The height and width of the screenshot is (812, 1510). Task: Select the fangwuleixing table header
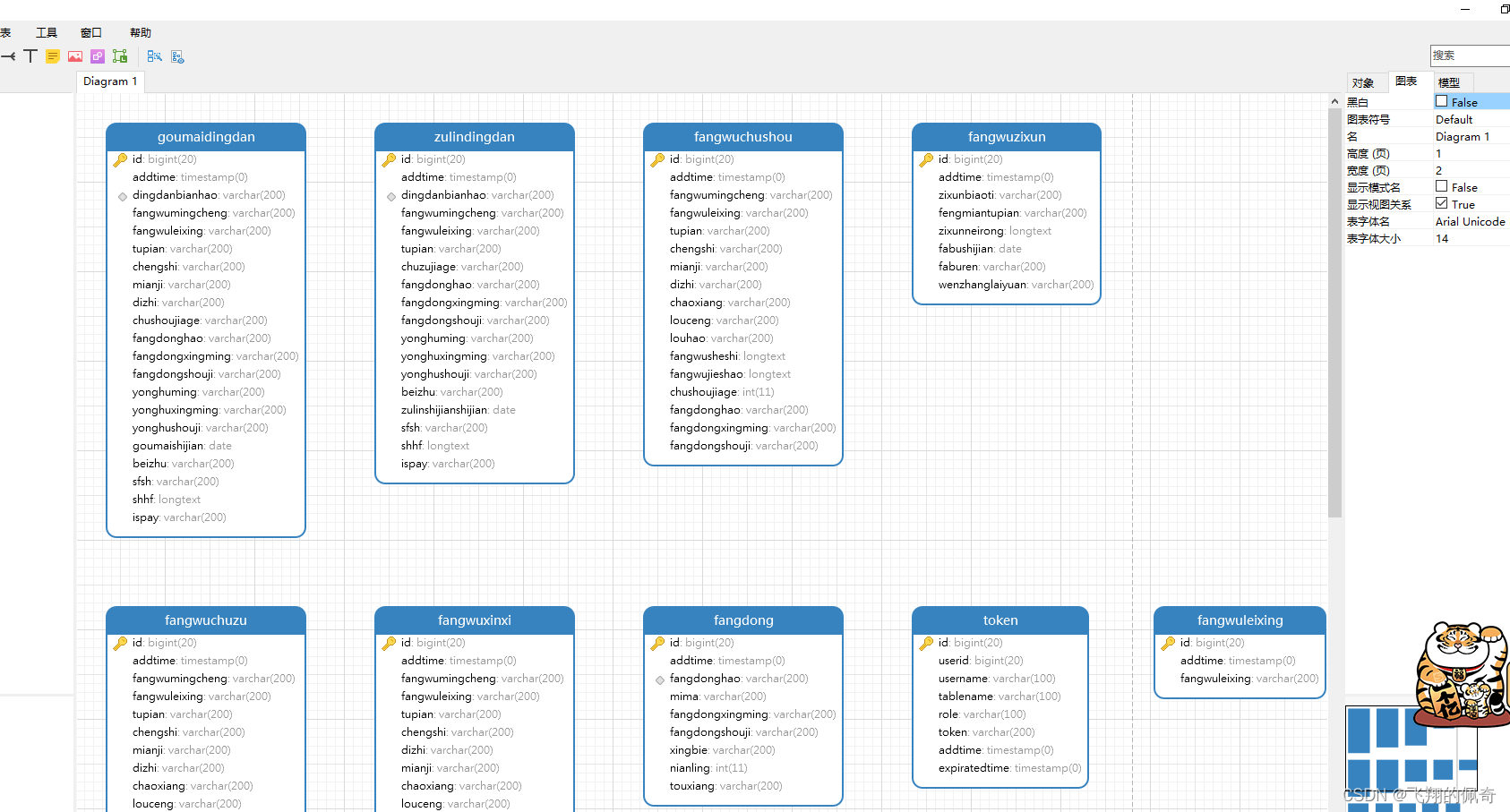click(1240, 620)
